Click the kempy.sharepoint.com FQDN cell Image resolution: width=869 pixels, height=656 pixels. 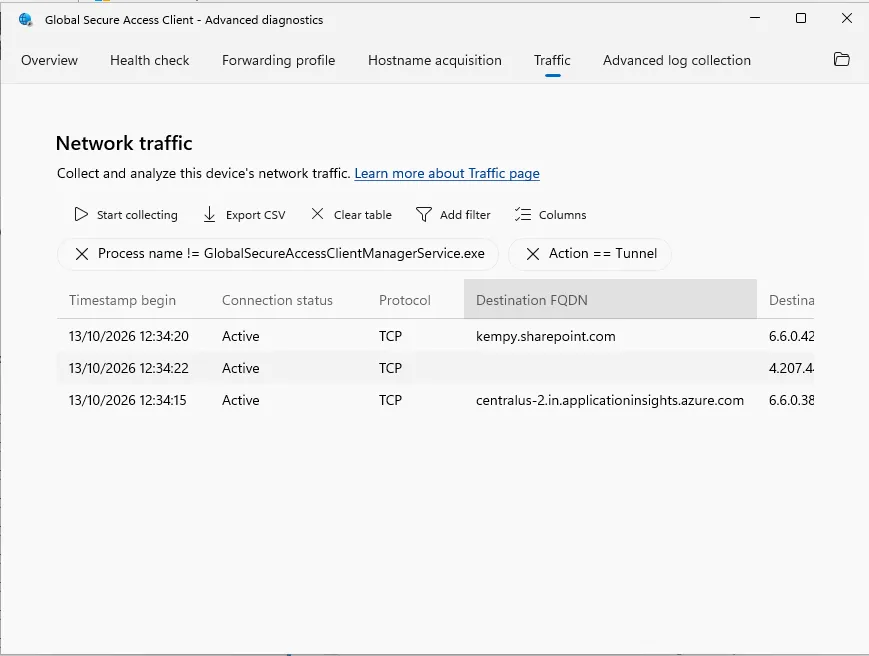coord(545,336)
